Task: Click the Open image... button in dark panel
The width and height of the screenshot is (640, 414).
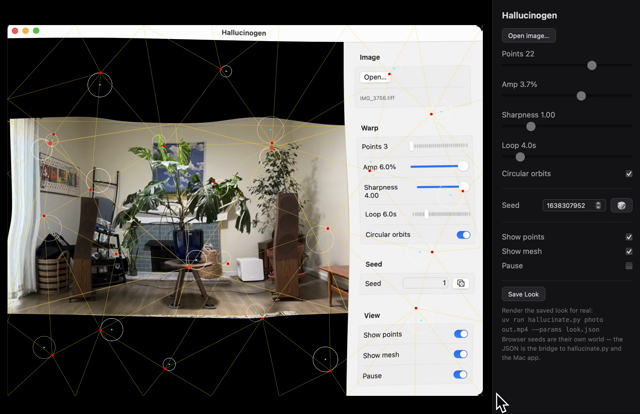Action: coord(529,36)
